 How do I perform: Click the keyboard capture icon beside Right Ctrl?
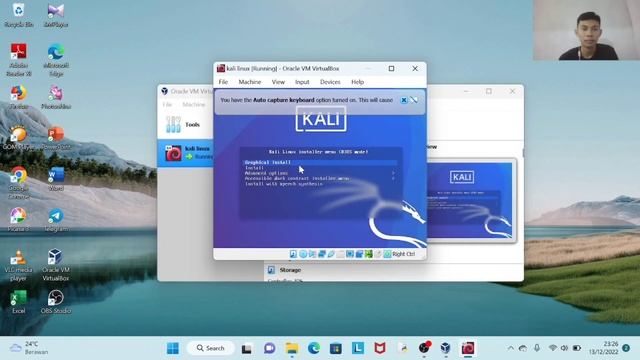[x=387, y=254]
